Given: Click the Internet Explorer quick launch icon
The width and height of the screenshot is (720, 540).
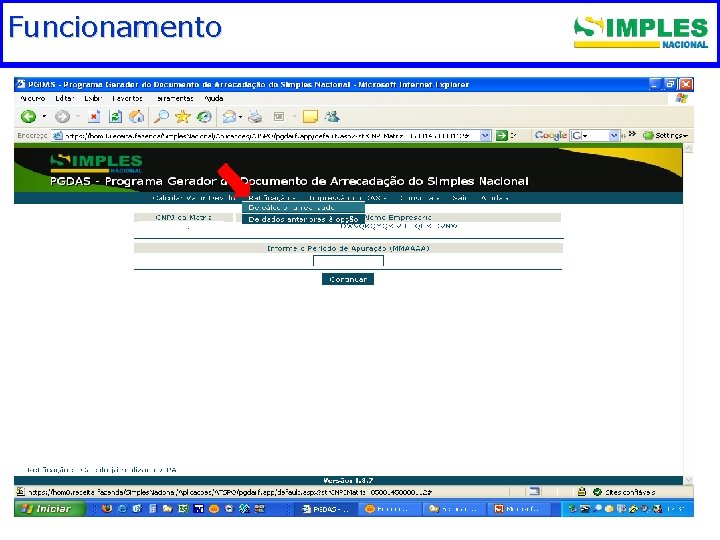Looking at the screenshot, I should coord(122,509).
